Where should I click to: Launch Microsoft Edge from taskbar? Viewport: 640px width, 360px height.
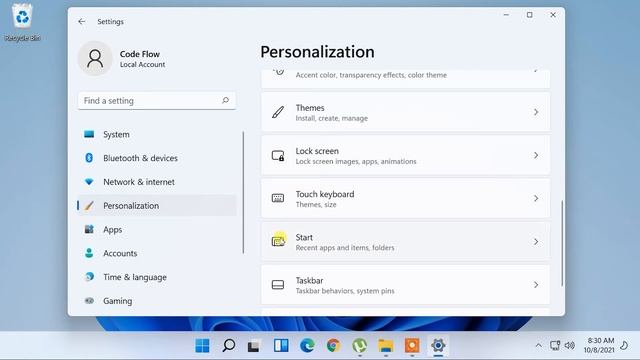(307, 346)
